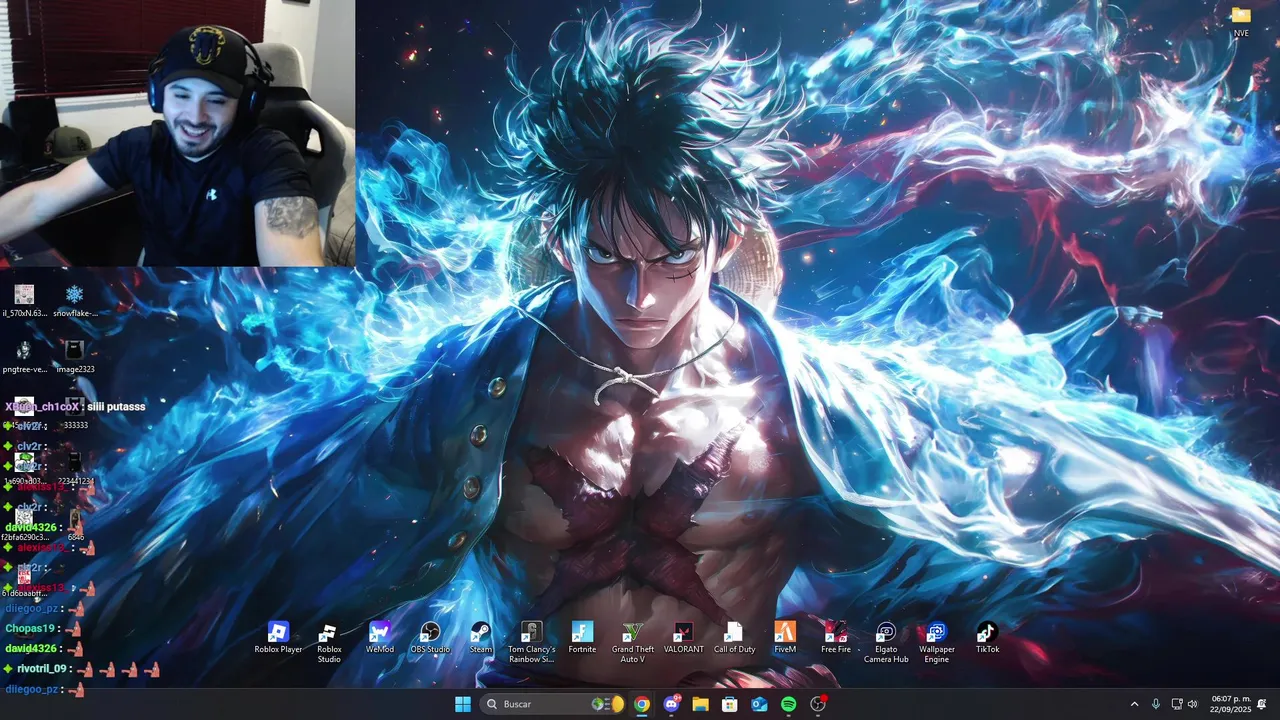Click the webcam overlay video
This screenshot has width=1280, height=720.
pyautogui.click(x=177, y=133)
